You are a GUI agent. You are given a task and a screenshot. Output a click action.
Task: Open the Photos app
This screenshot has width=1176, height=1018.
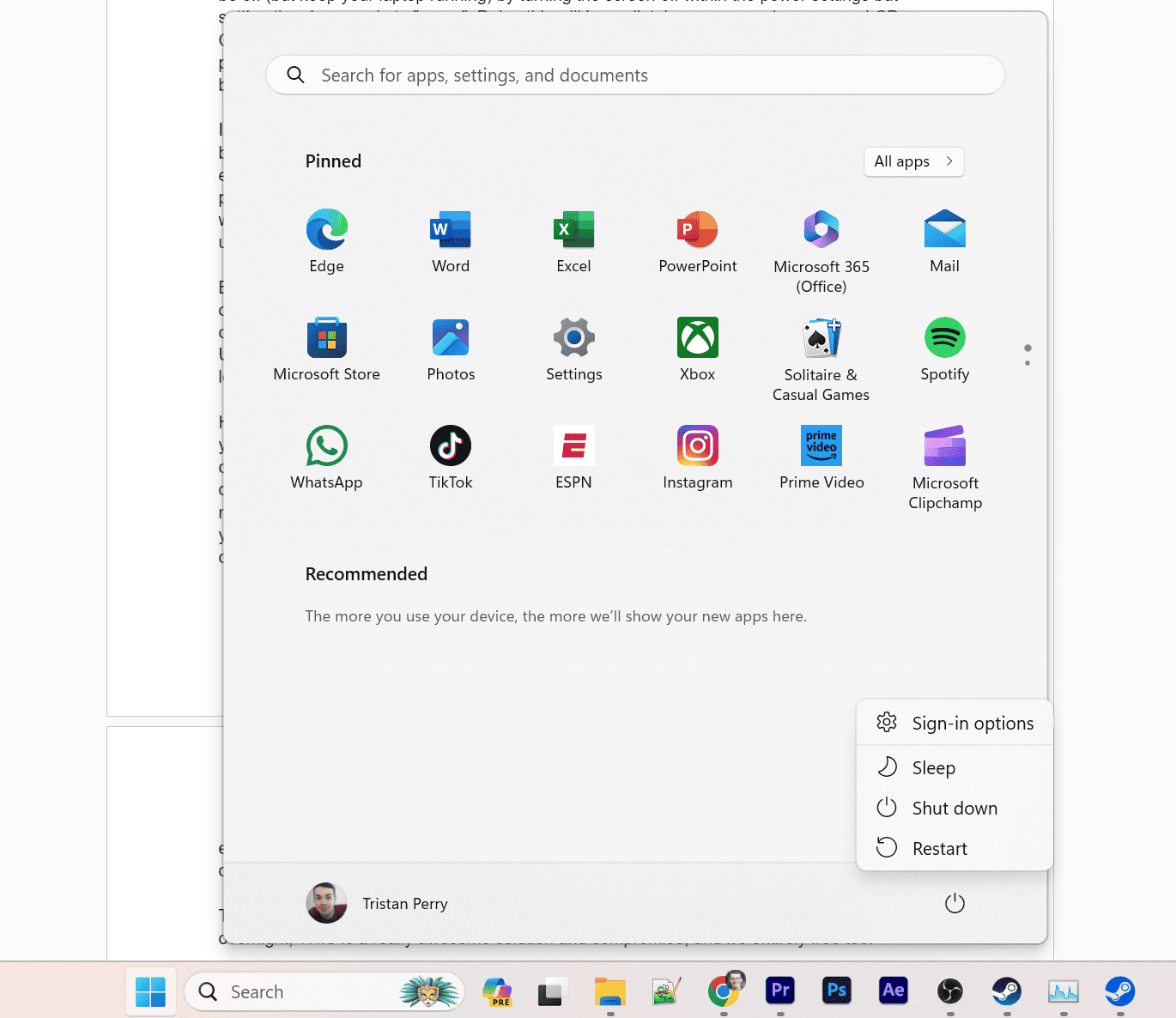451,349
